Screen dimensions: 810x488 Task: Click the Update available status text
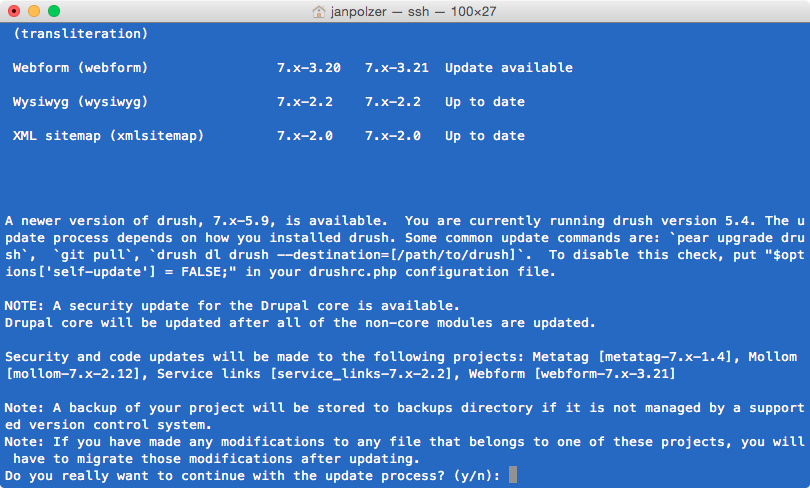coord(509,68)
